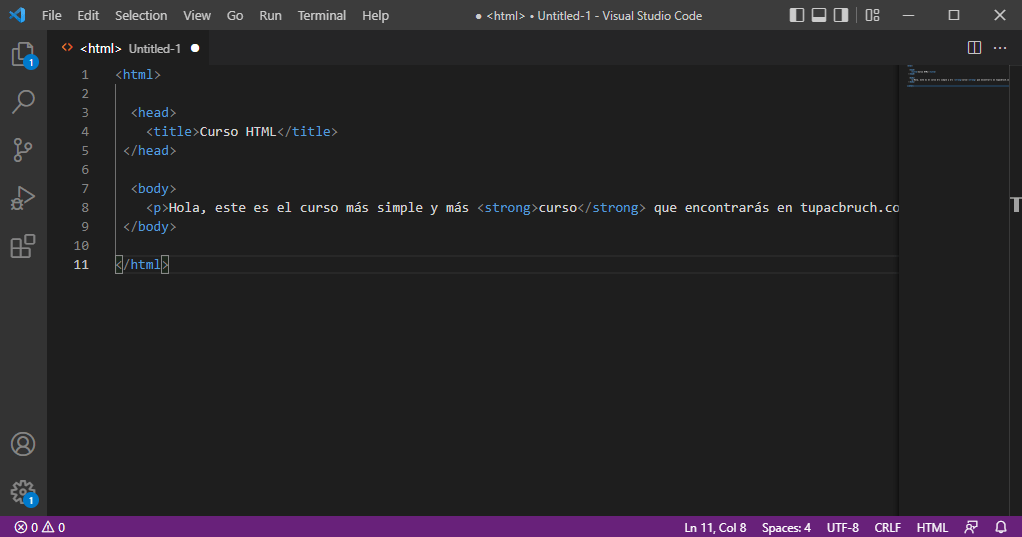The image size is (1022, 537).
Task: Open the editor More Actions ellipsis
Action: point(1000,48)
